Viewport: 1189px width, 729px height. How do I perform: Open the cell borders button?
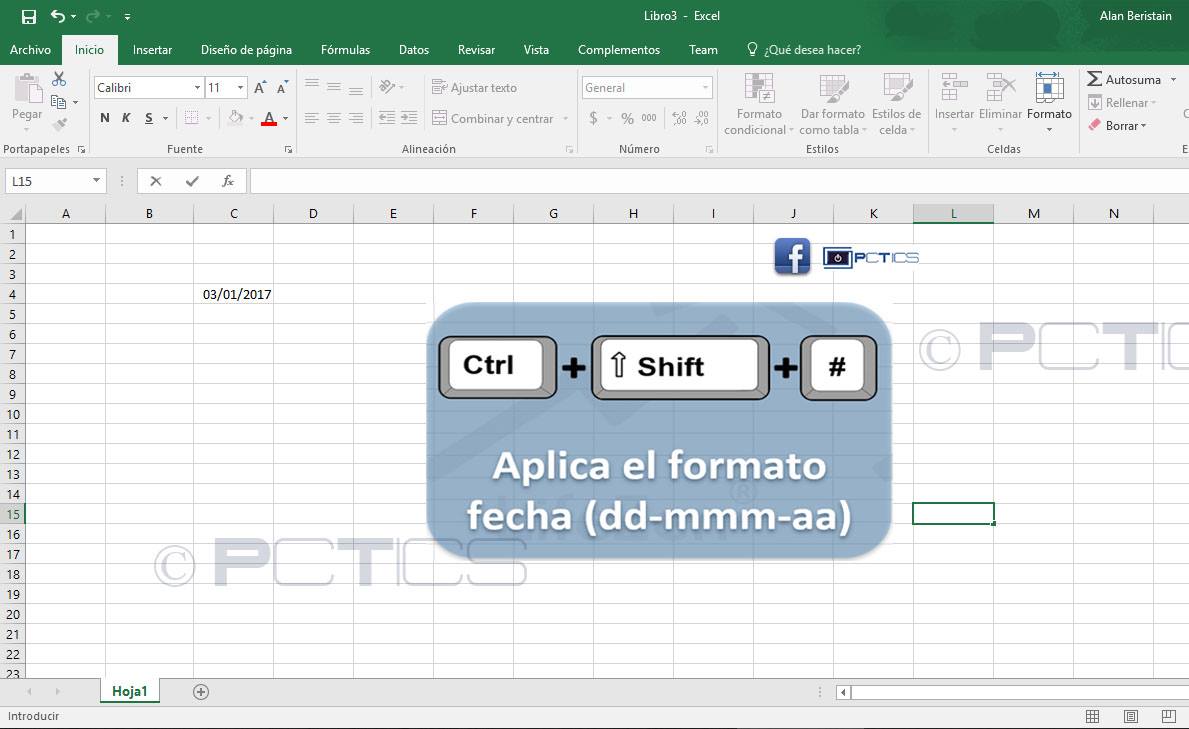[x=191, y=118]
